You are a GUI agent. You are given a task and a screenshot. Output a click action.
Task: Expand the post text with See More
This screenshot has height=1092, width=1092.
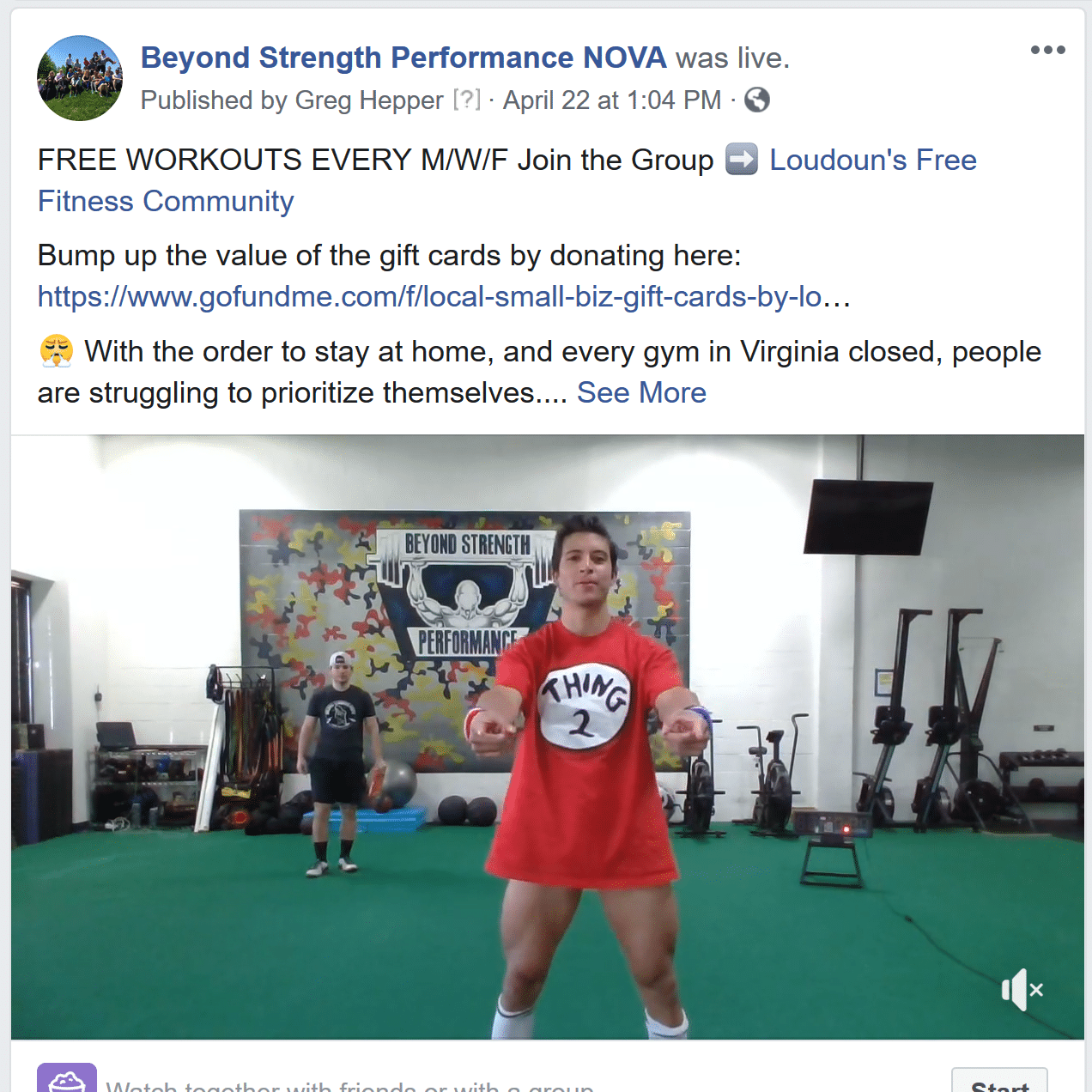(x=641, y=392)
